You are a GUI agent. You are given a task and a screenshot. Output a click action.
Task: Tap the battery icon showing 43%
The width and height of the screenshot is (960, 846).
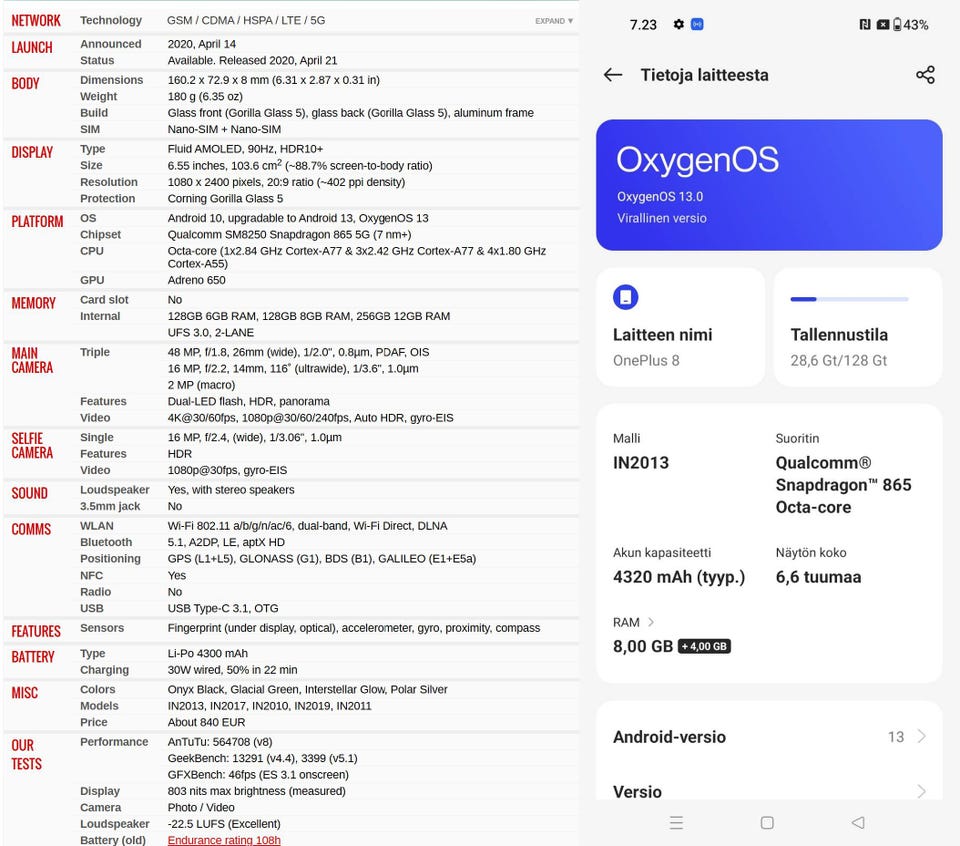897,24
